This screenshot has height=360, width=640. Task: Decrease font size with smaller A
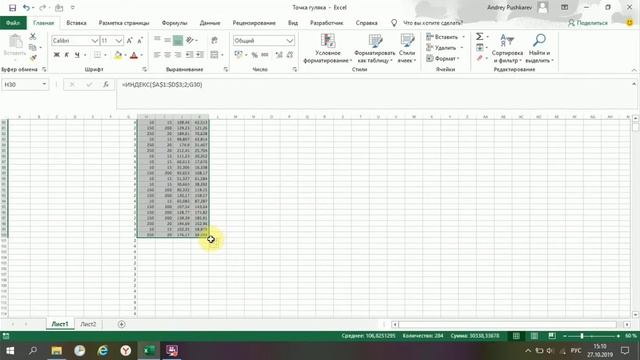point(140,40)
